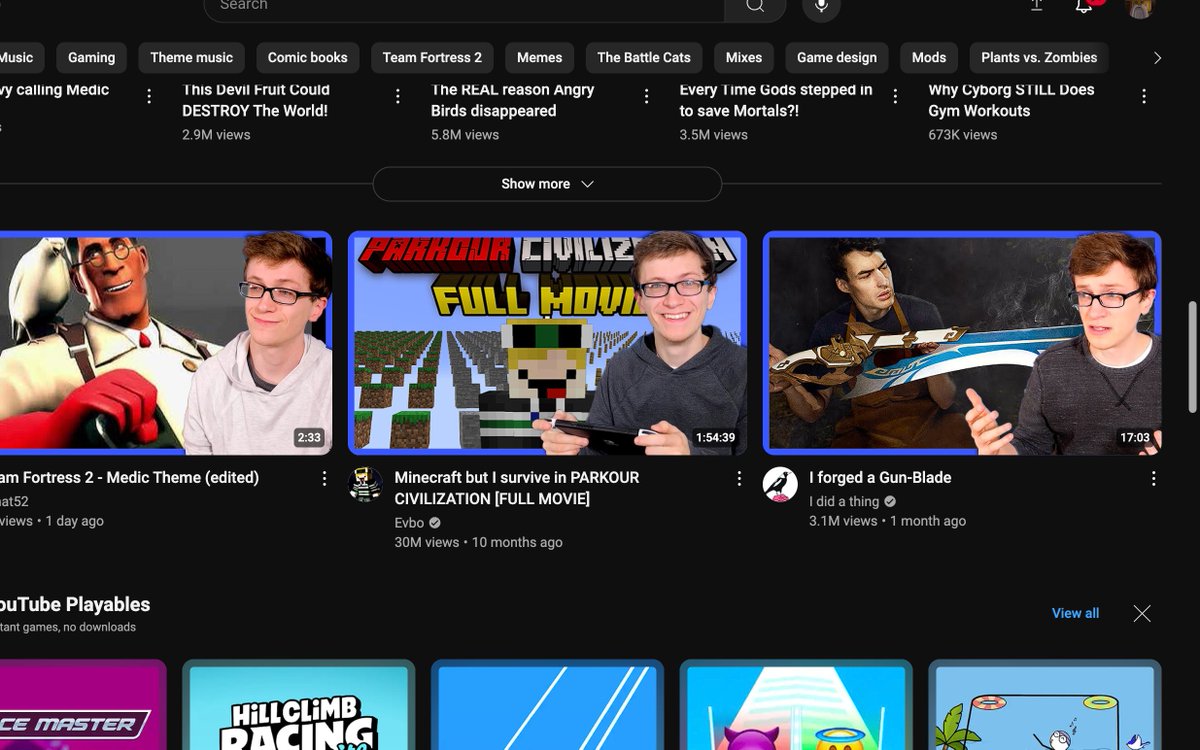This screenshot has width=1200, height=750.
Task: Select the Comic books chip
Action: click(308, 57)
